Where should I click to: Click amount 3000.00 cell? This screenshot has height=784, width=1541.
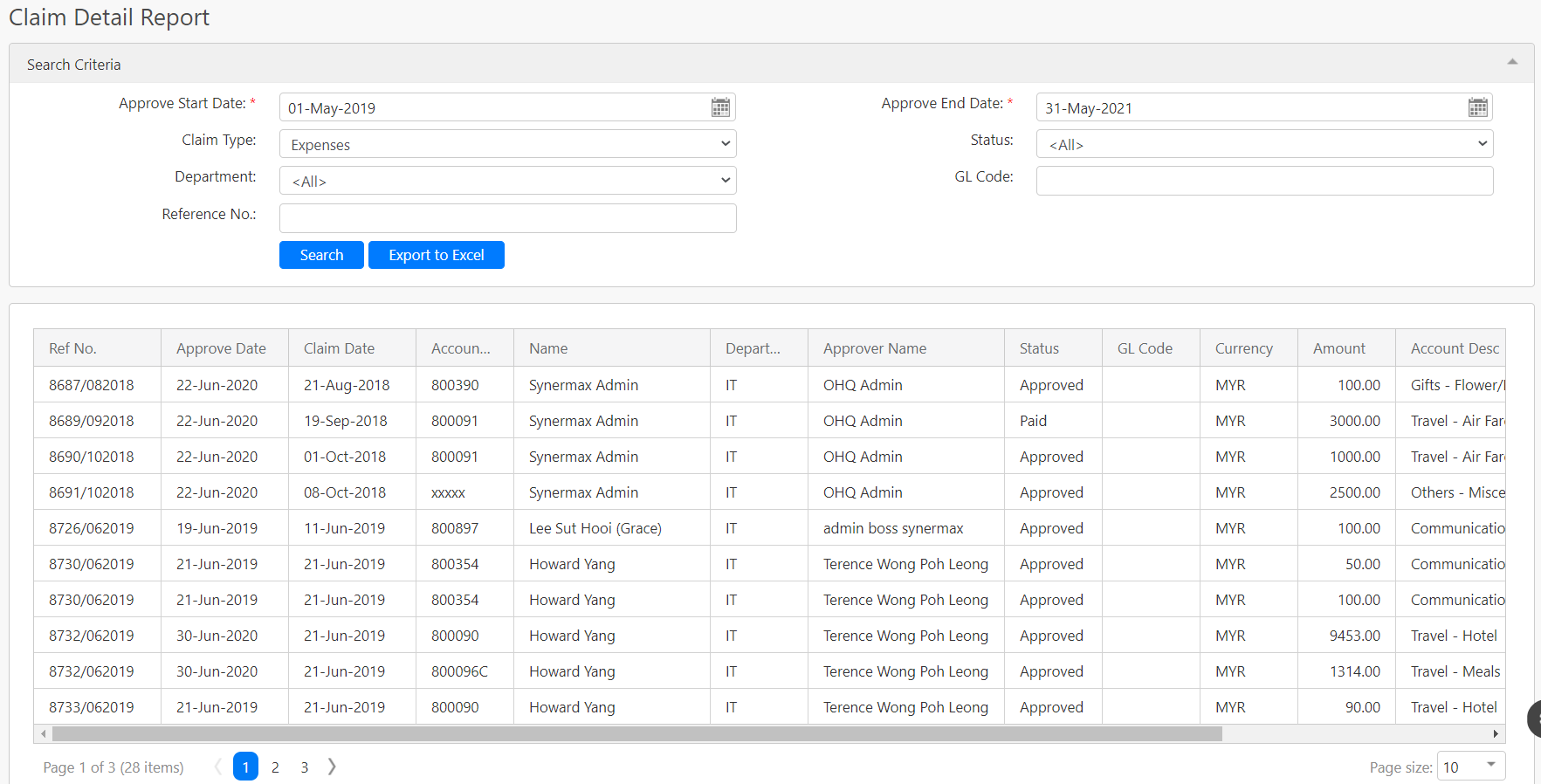pyautogui.click(x=1346, y=421)
